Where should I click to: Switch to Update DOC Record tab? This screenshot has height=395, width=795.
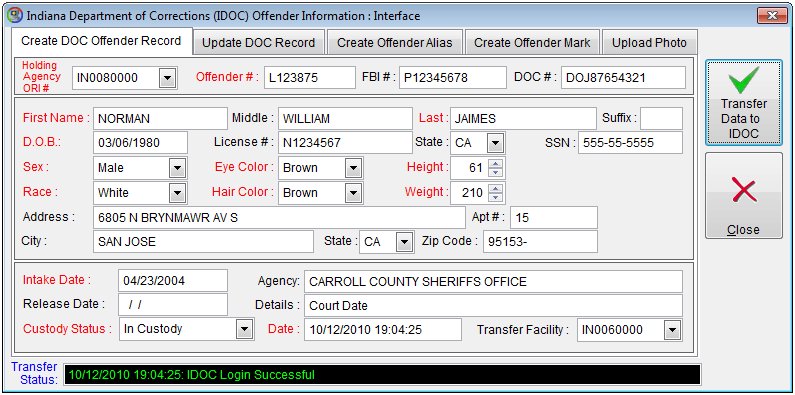pyautogui.click(x=259, y=43)
